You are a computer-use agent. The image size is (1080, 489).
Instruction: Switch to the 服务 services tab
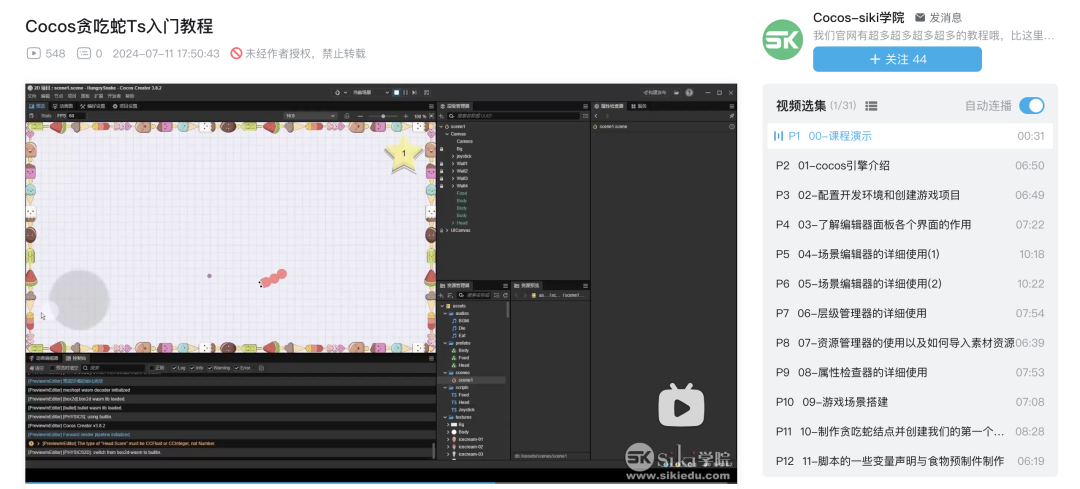coord(638,106)
